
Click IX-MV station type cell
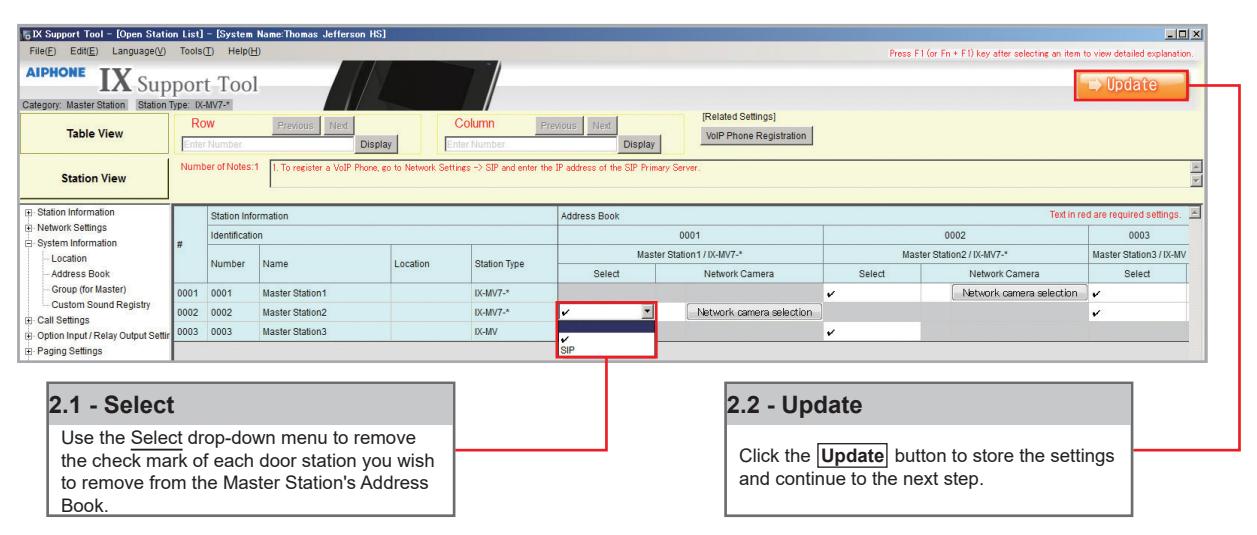click(512, 333)
